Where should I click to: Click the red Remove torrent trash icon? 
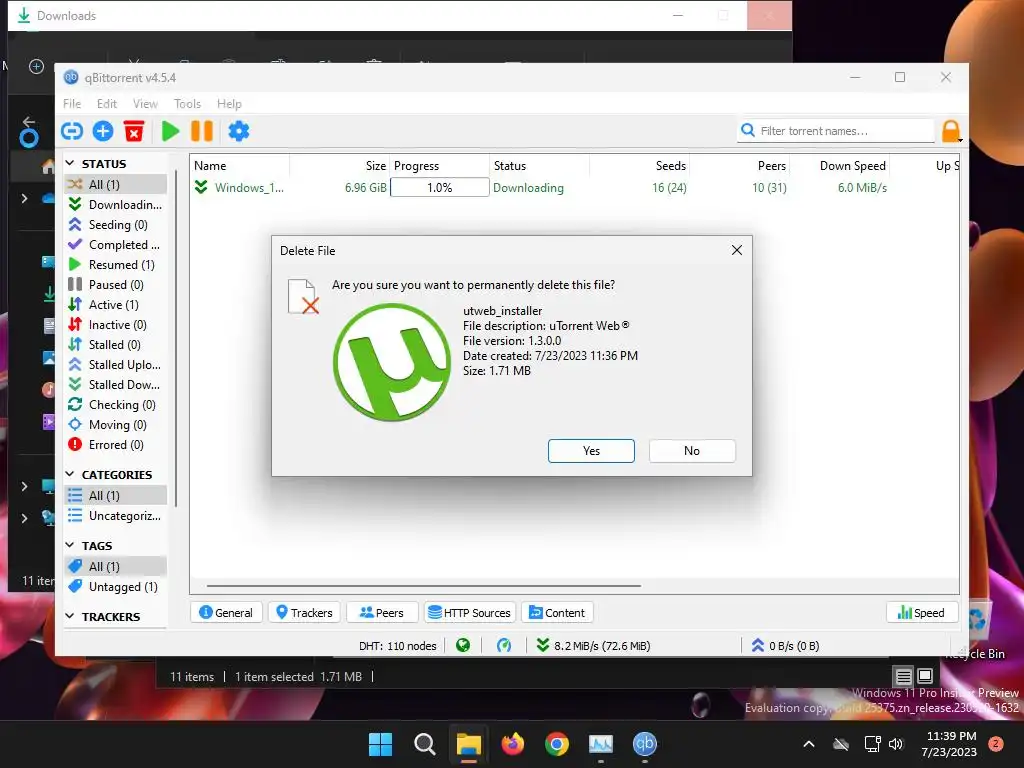(x=134, y=131)
